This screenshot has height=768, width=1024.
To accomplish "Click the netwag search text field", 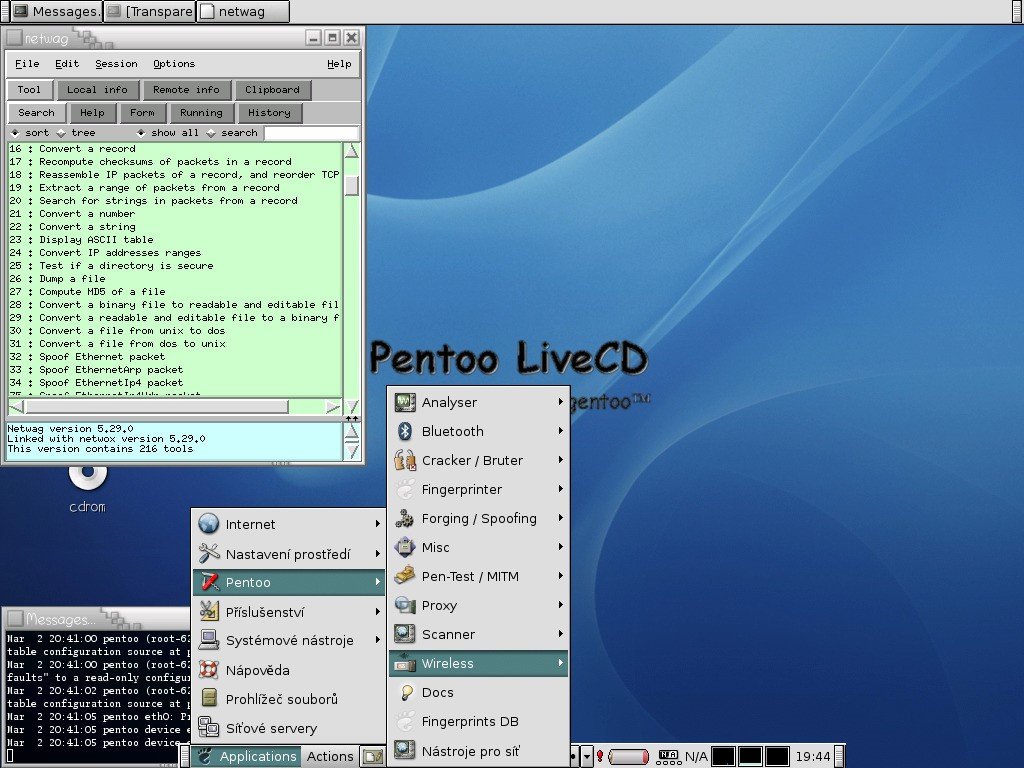I will pos(311,133).
